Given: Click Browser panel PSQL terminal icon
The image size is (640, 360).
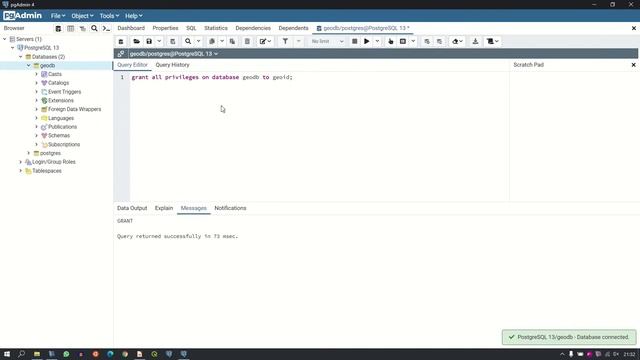Looking at the screenshot, I should pyautogui.click(x=106, y=29).
